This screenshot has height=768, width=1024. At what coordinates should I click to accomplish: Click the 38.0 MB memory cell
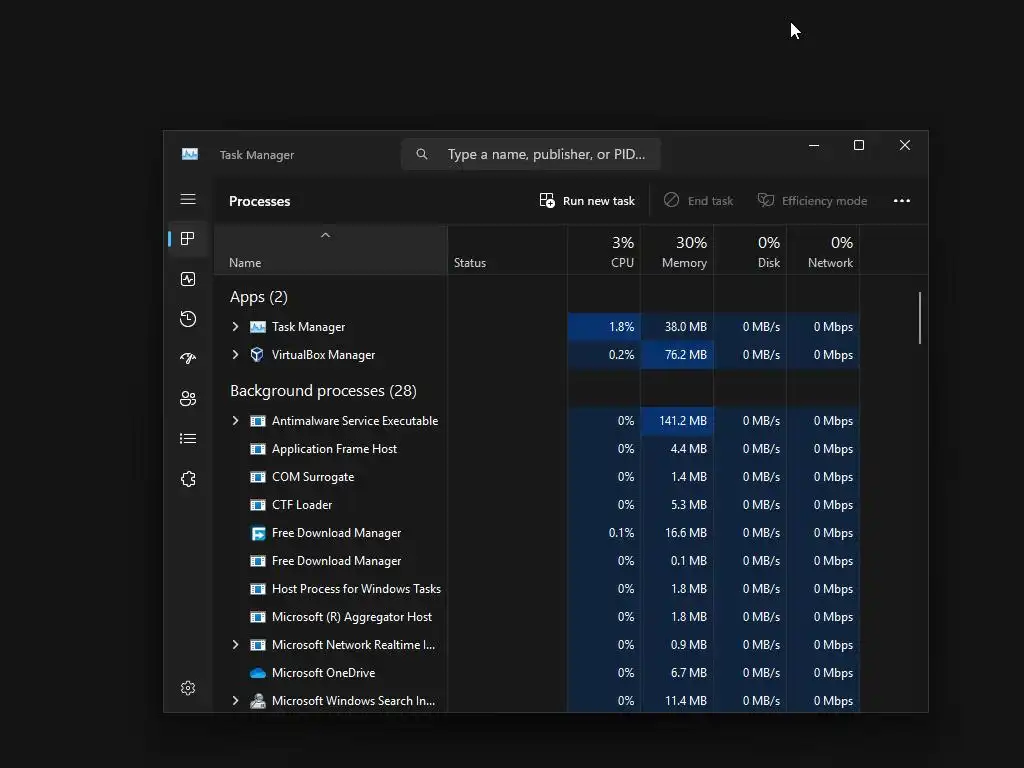[x=677, y=327]
